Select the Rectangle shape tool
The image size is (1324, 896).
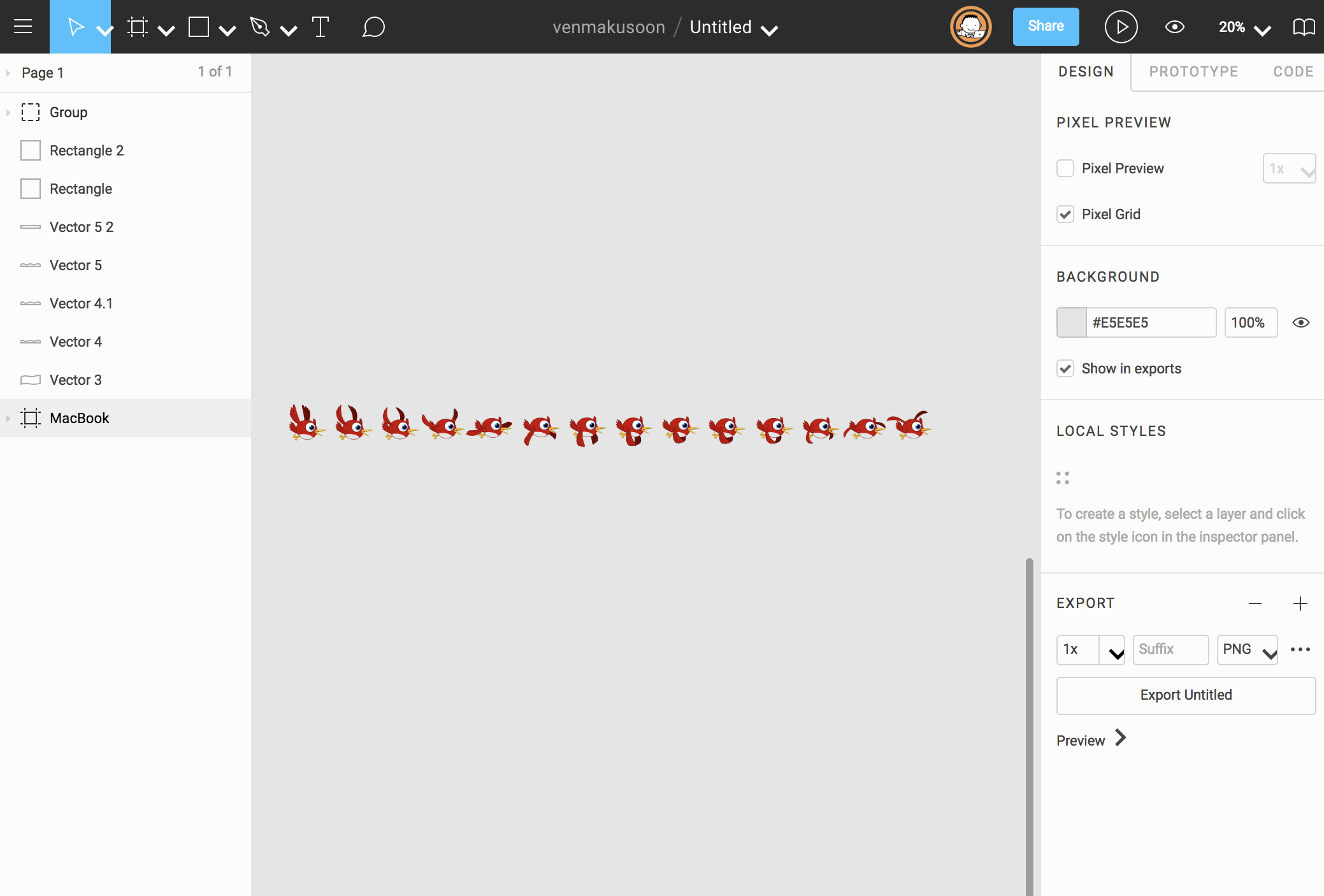pos(199,27)
